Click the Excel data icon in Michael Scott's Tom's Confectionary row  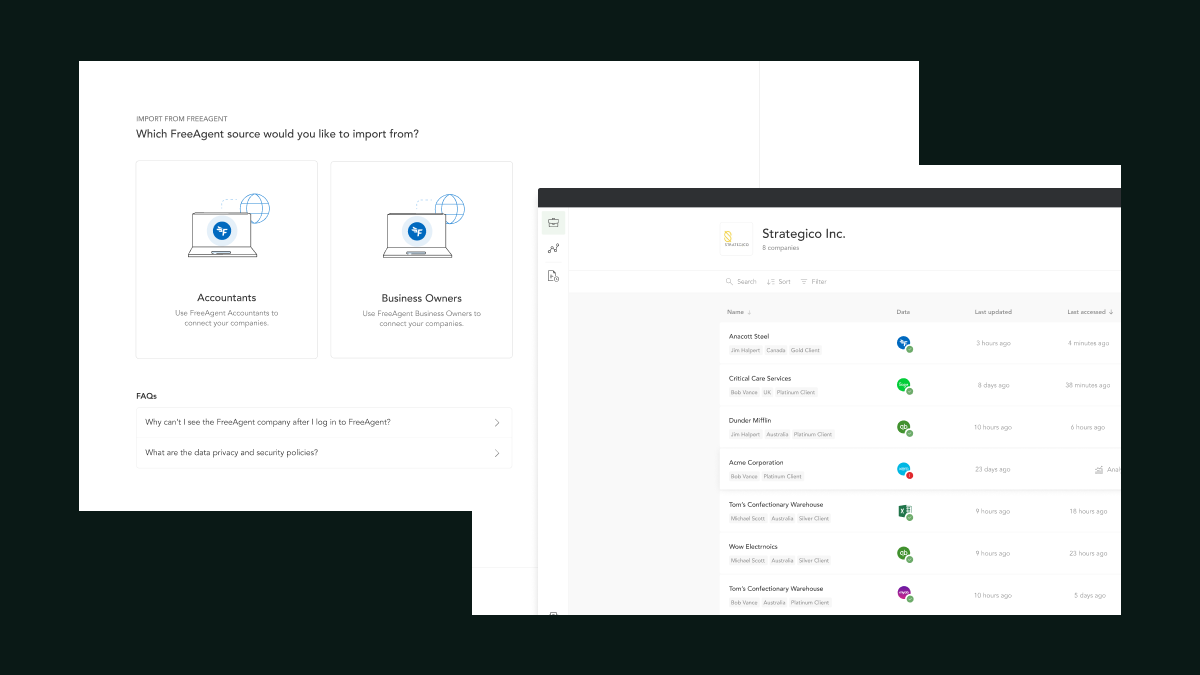(904, 511)
